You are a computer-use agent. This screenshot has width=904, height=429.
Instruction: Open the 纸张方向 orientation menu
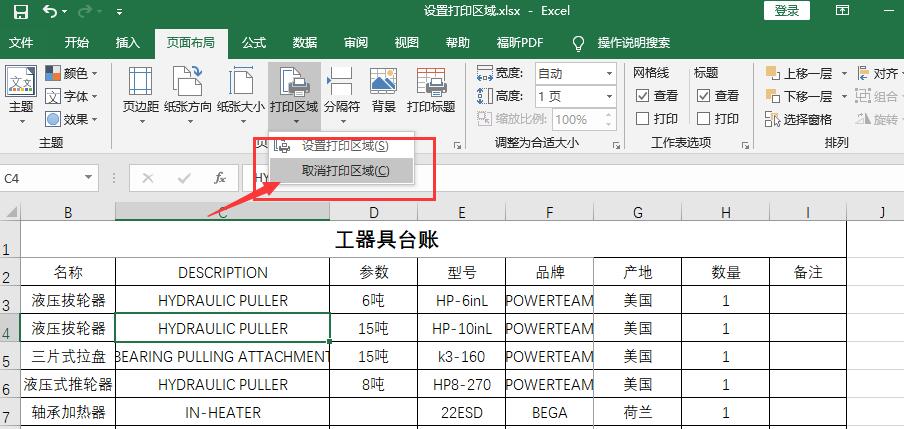(x=188, y=95)
